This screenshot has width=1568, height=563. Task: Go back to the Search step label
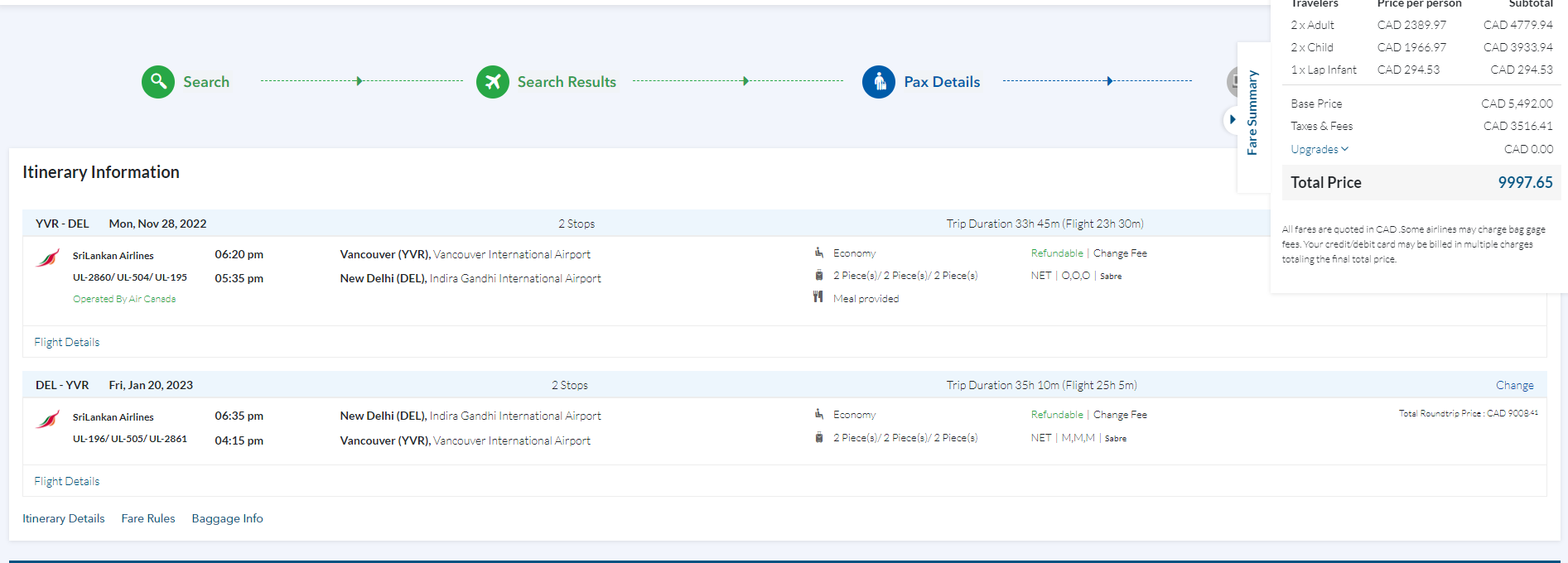pyautogui.click(x=206, y=82)
